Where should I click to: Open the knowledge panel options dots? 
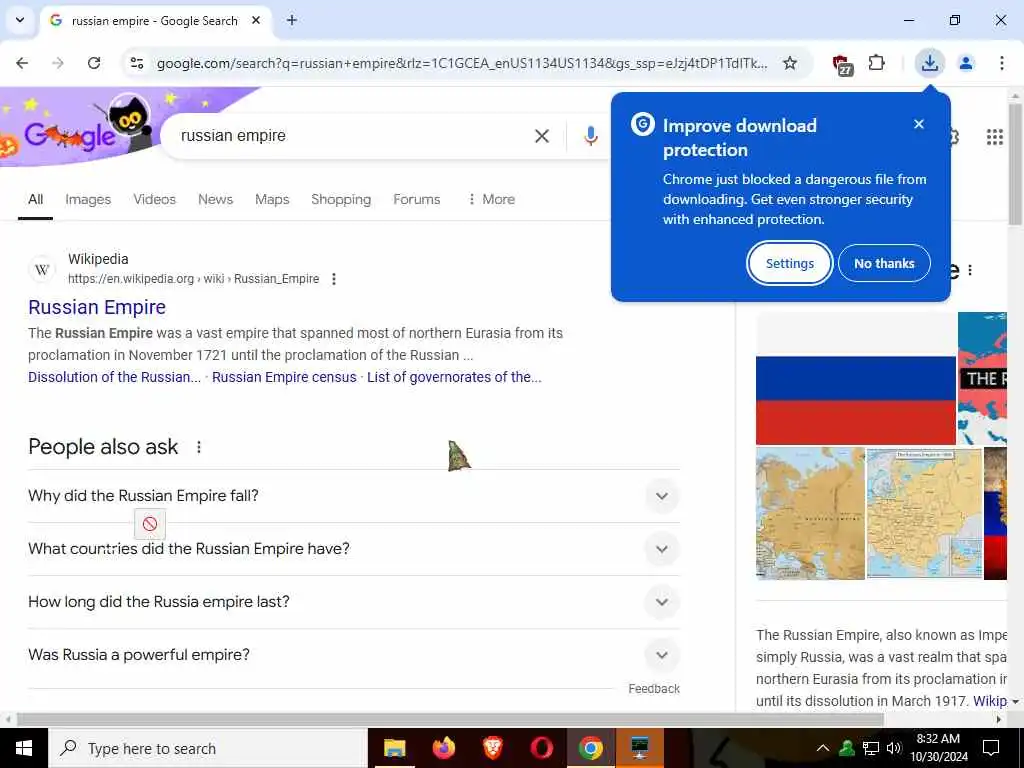click(x=970, y=270)
